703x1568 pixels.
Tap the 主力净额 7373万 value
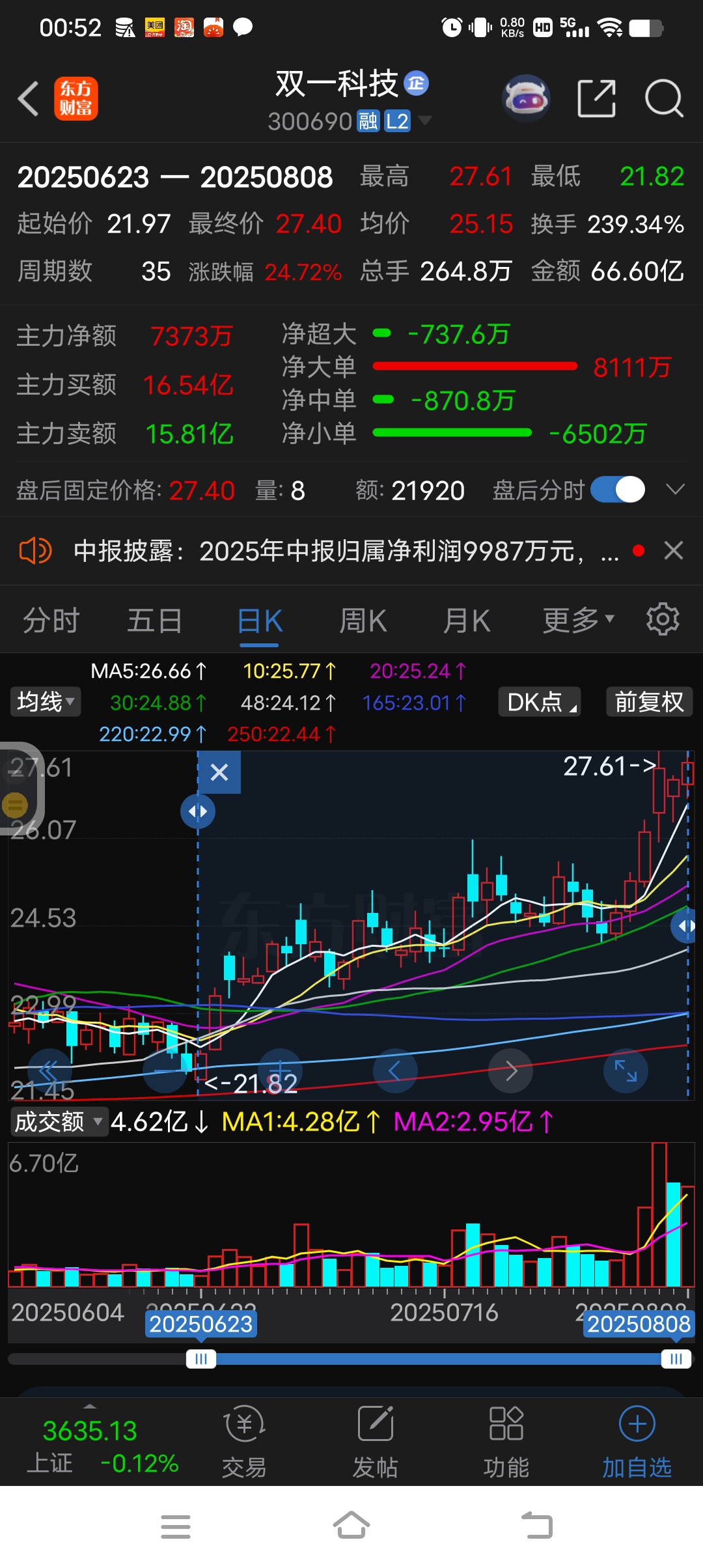pos(191,336)
